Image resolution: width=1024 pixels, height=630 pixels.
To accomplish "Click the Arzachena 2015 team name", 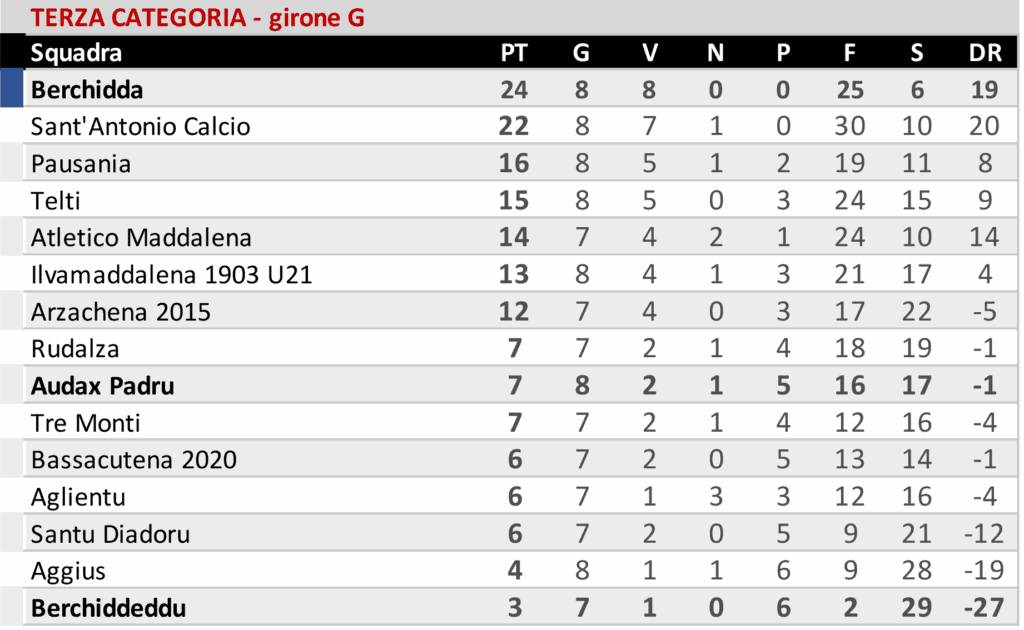I will coord(121,312).
